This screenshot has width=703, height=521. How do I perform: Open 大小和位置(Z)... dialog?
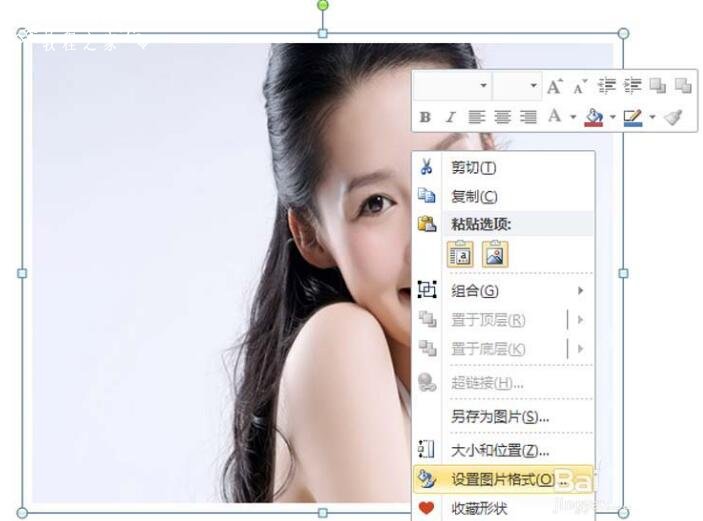[503, 450]
